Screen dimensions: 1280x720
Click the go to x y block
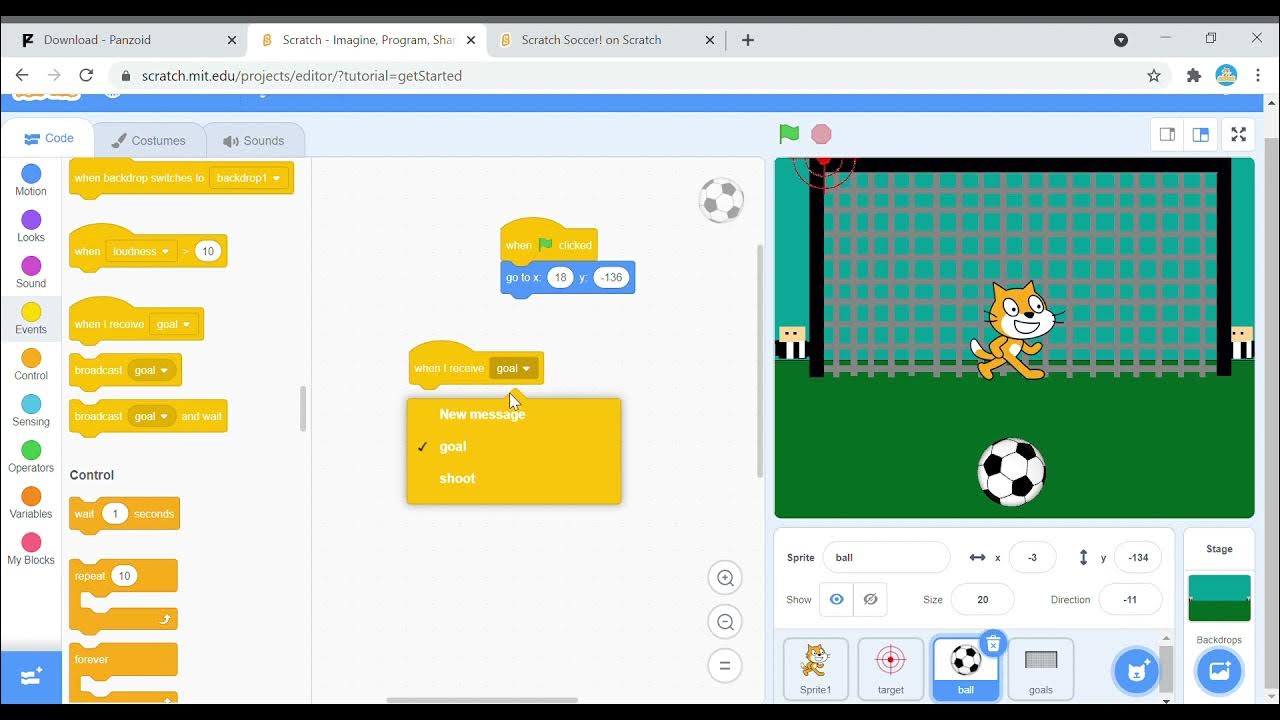click(x=567, y=278)
